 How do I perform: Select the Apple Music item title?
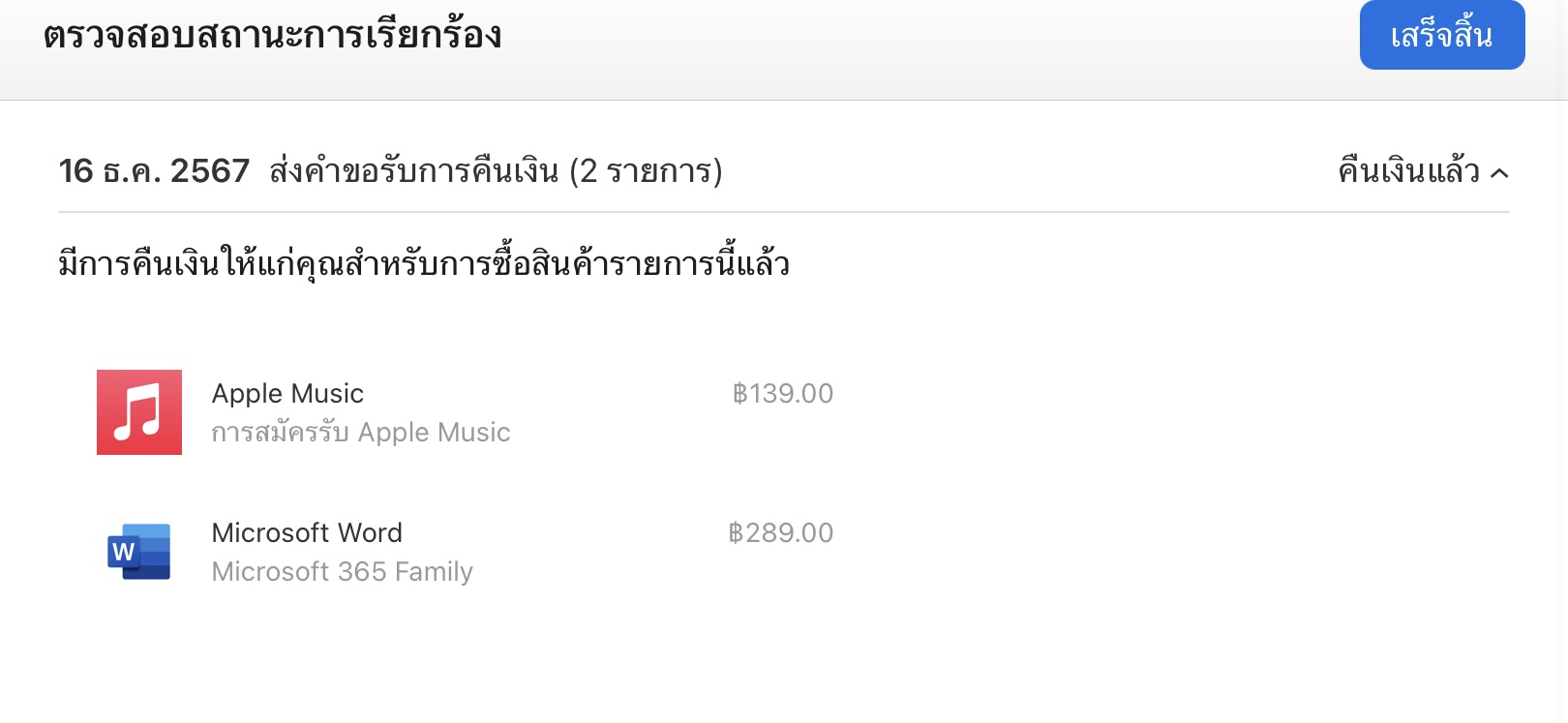(x=287, y=394)
